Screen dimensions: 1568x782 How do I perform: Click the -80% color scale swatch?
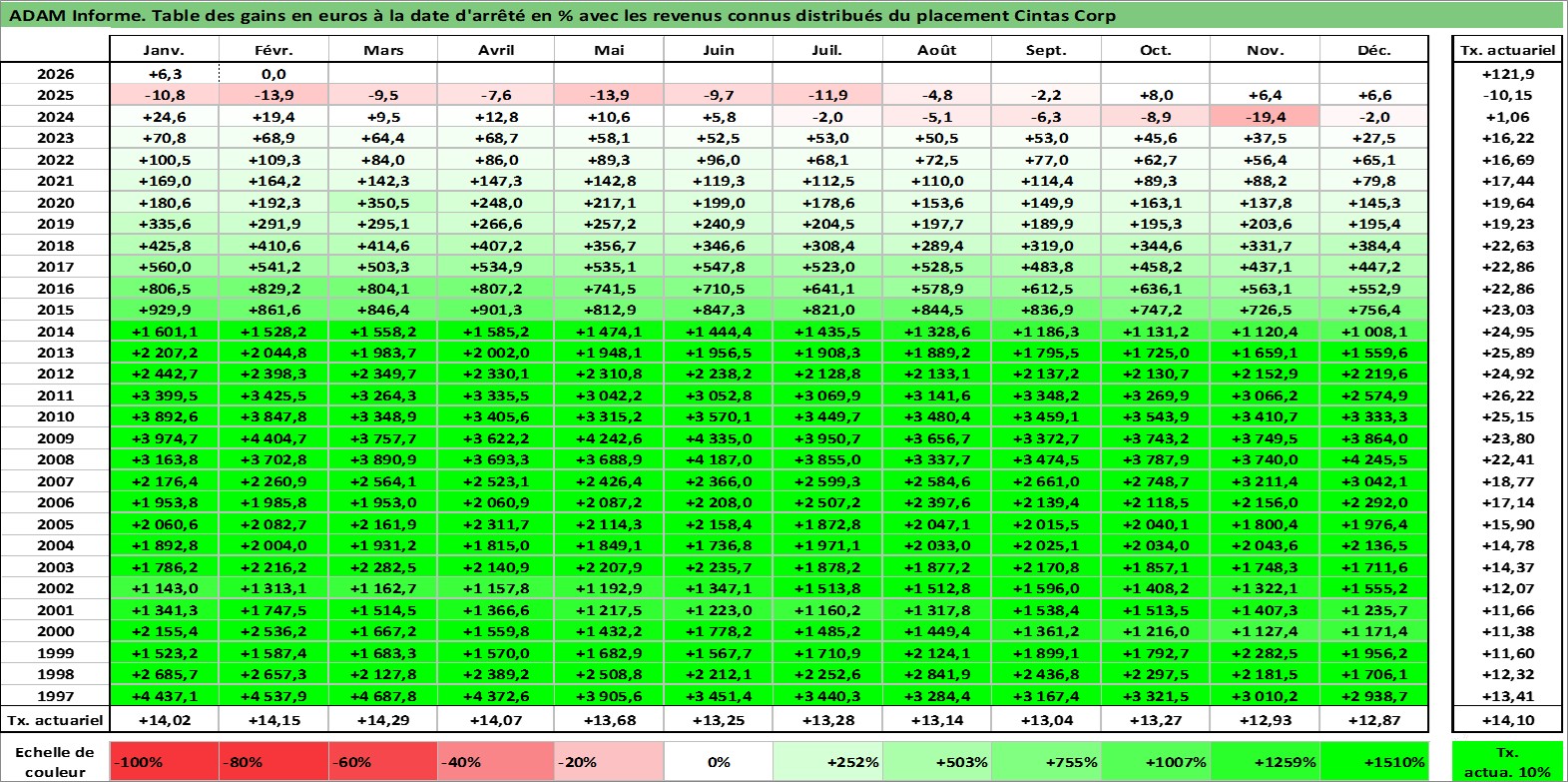pyautogui.click(x=273, y=761)
